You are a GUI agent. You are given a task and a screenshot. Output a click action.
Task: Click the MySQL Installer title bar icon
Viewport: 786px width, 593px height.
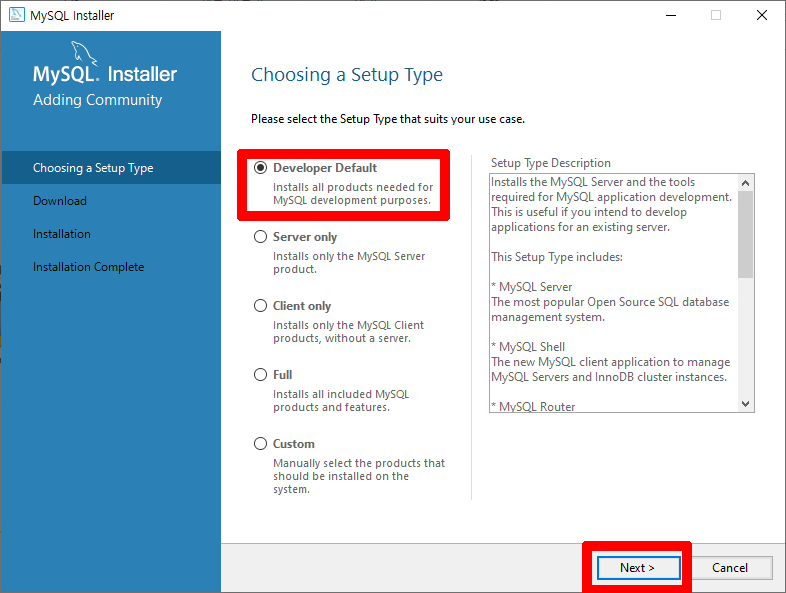pyautogui.click(x=17, y=15)
